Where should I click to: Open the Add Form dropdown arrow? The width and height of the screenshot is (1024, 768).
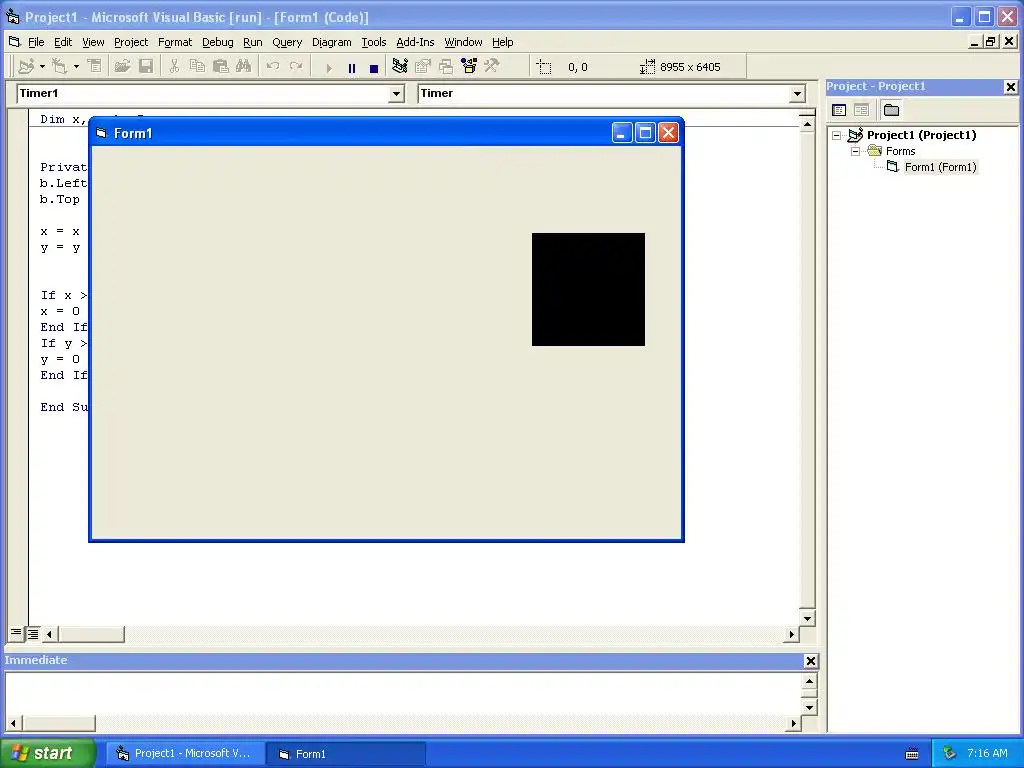pos(76,67)
